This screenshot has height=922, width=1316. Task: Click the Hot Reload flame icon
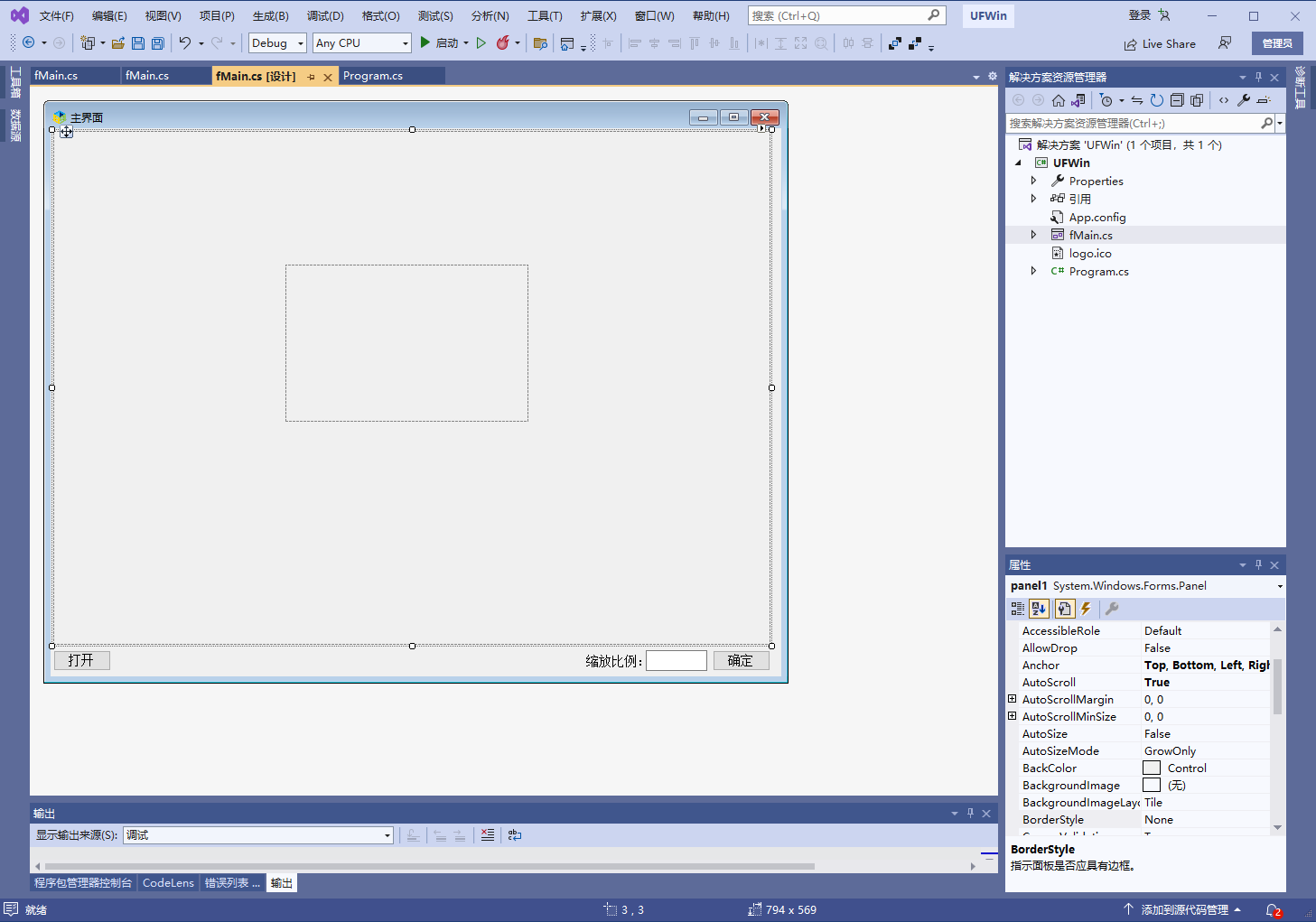(503, 42)
